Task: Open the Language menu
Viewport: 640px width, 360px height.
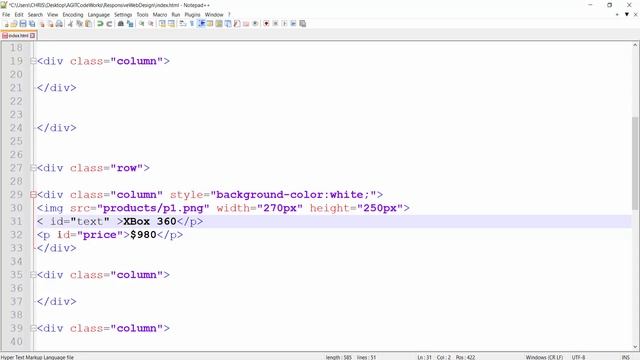Action: (99, 15)
